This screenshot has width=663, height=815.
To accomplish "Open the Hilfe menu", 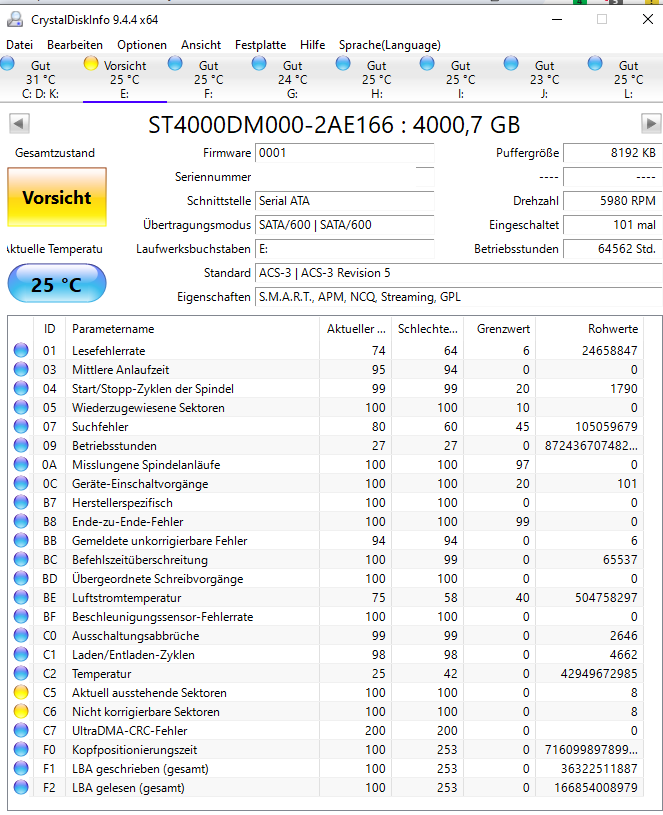I will [312, 45].
